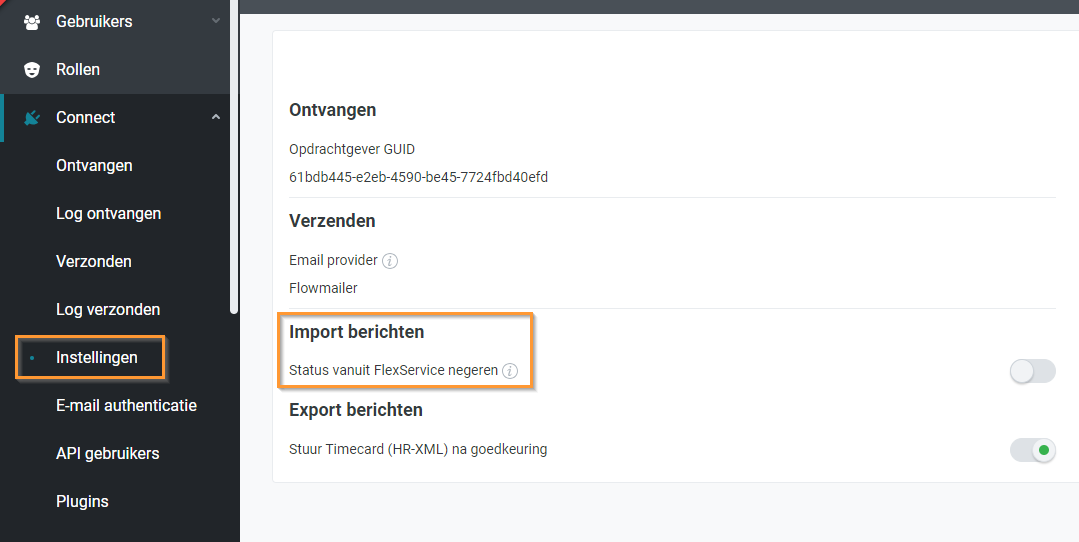Click the Connect plug icon
Viewport: 1079px width, 542px height.
(32, 118)
